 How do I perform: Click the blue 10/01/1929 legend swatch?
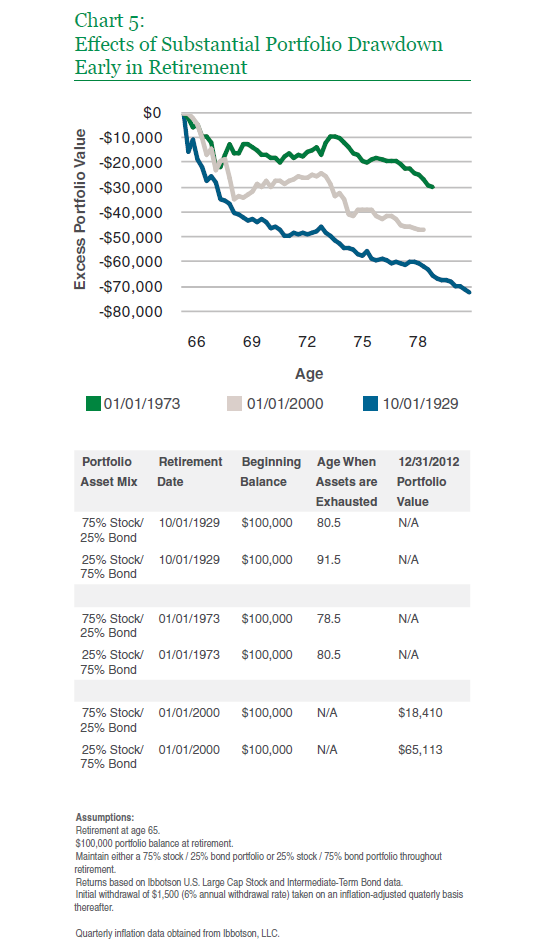pyautogui.click(x=370, y=404)
